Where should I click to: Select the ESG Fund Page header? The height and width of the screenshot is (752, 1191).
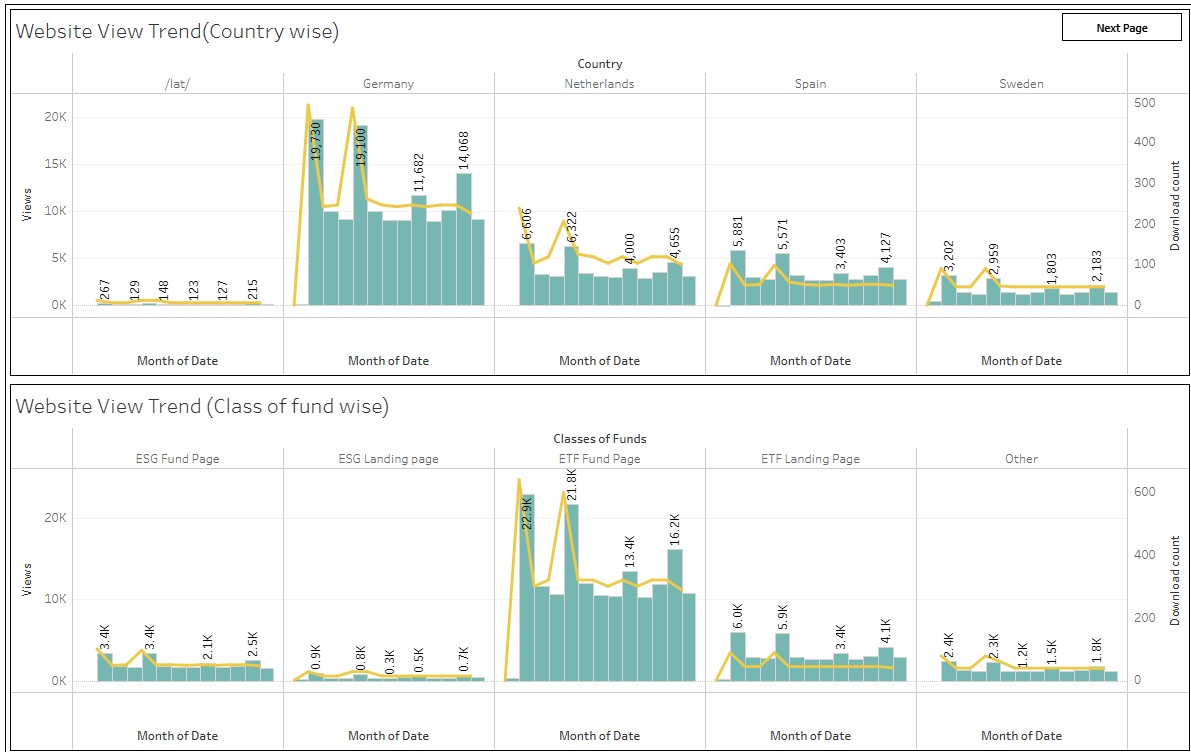pos(177,459)
